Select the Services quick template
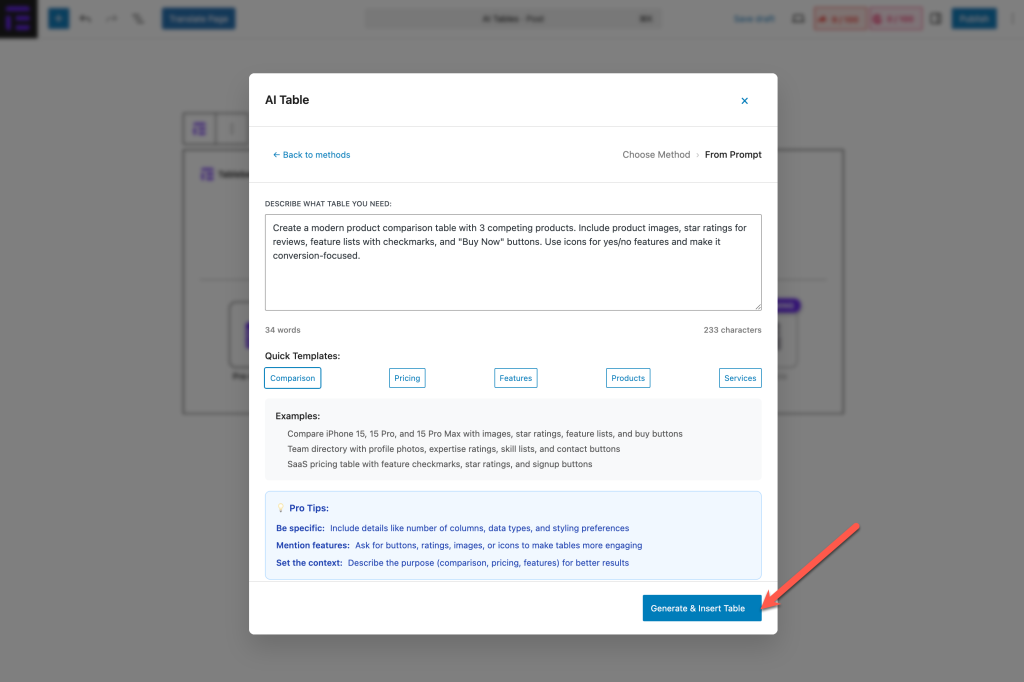 click(740, 378)
